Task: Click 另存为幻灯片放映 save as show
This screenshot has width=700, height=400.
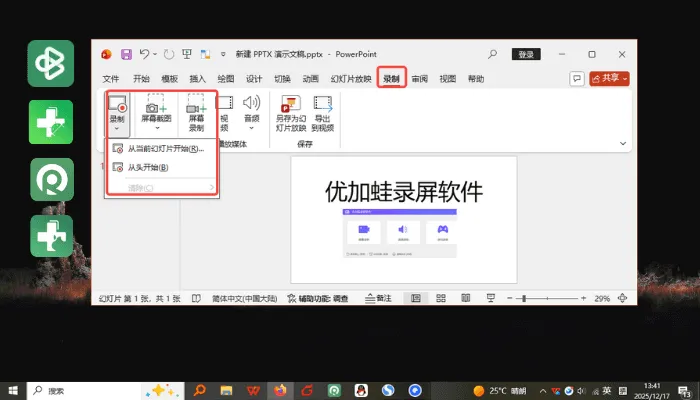Action: point(291,114)
